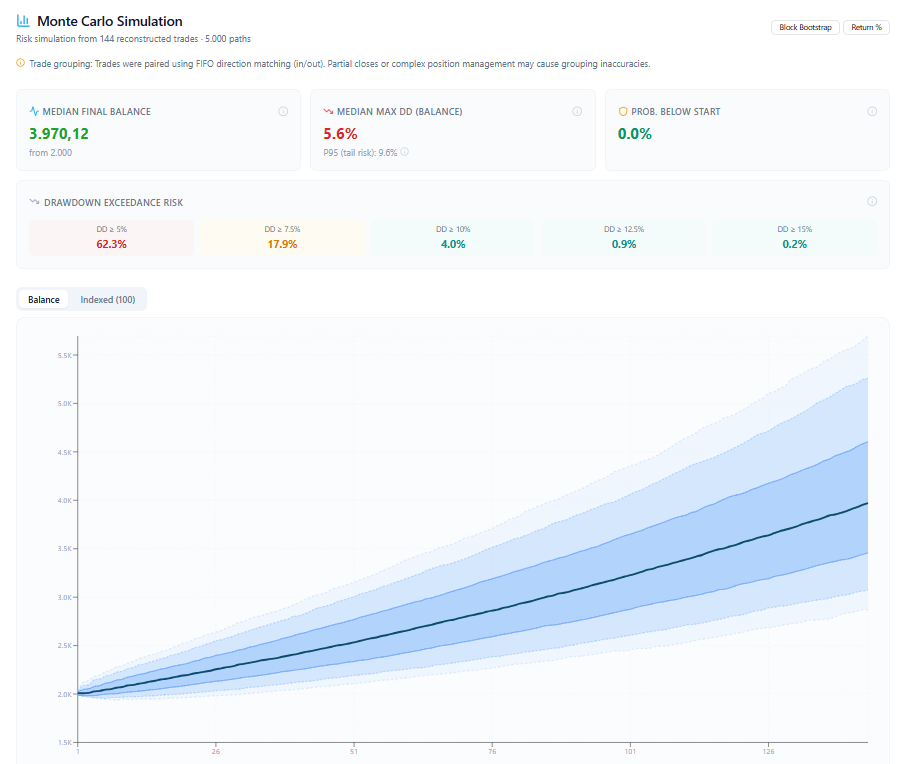Switch to the Indexed (100) tab

[x=108, y=300]
